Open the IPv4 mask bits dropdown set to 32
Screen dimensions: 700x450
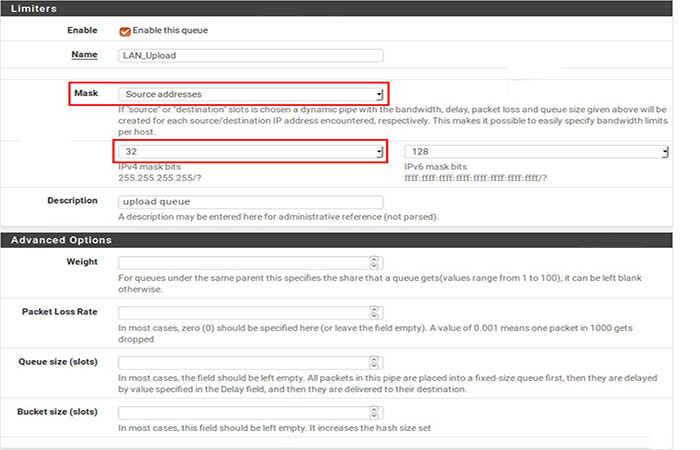click(x=250, y=152)
